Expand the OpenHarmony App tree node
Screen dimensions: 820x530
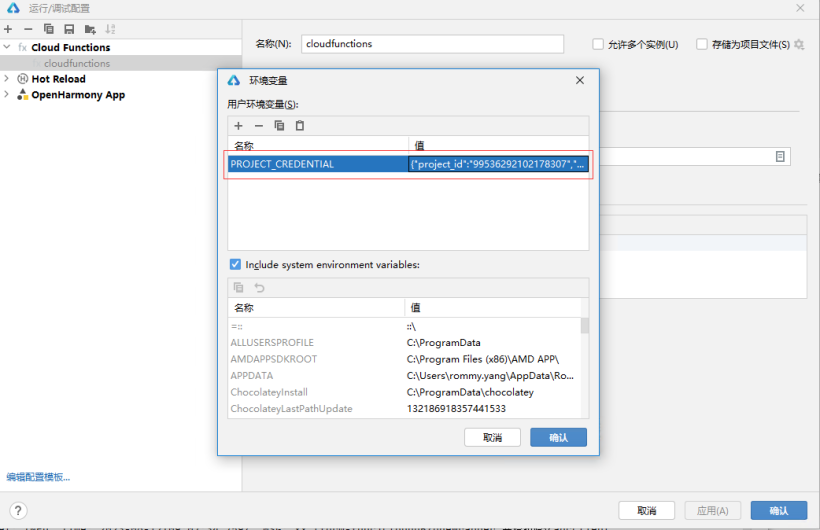pyautogui.click(x=7, y=94)
